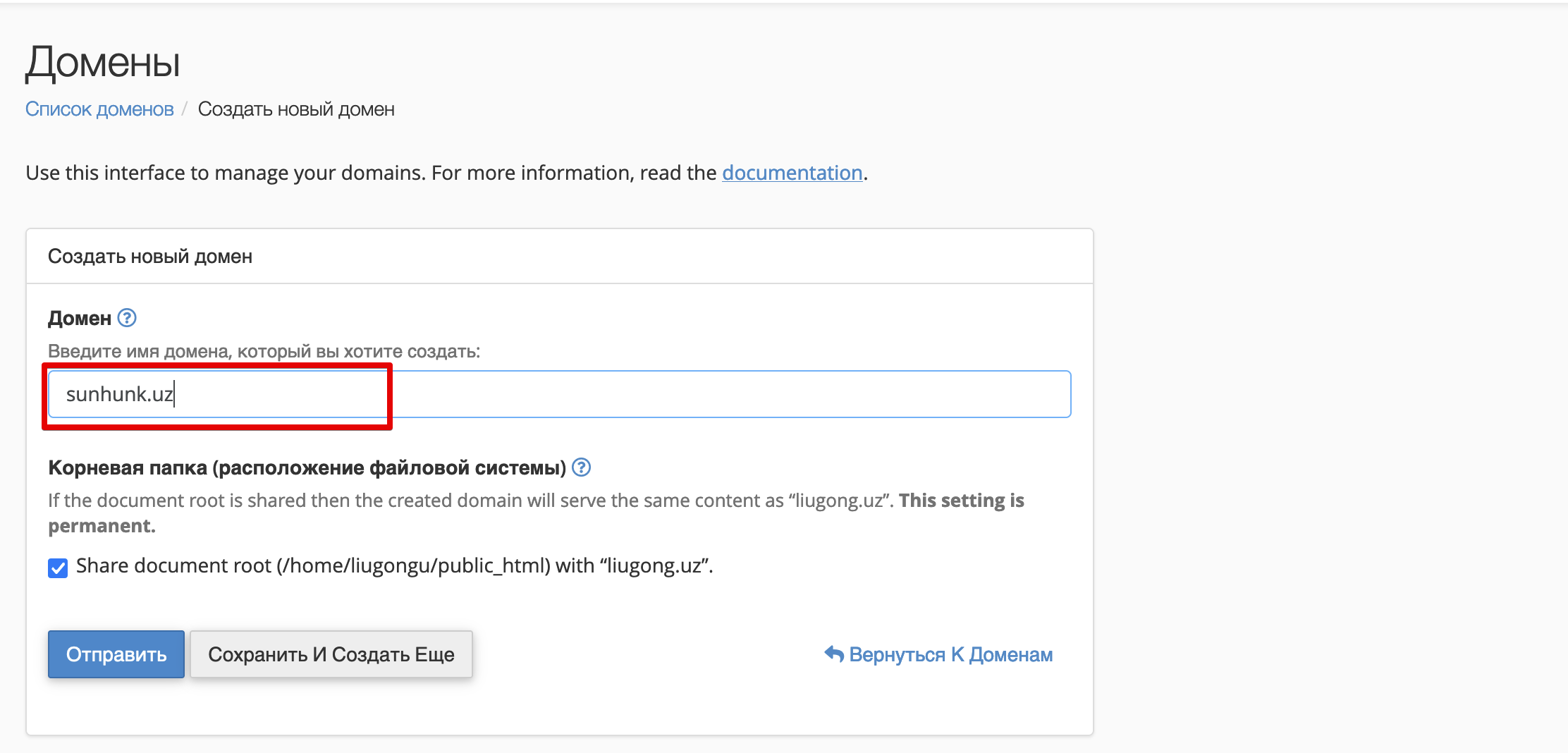Follow the Вернуться К Доменам link
Image resolution: width=1568 pixels, height=753 pixels.
tap(950, 654)
